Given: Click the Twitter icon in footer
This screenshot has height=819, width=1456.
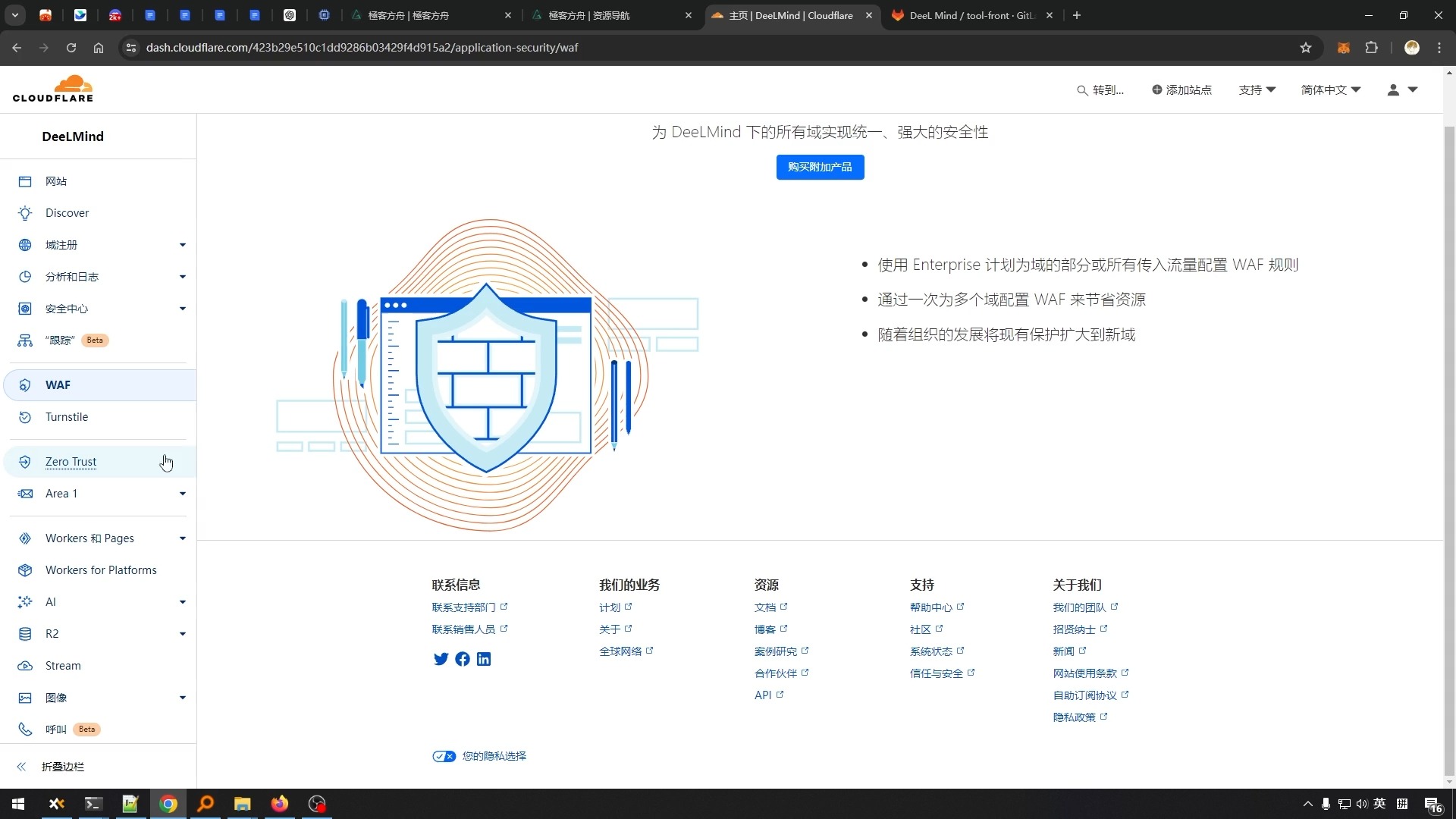Looking at the screenshot, I should 441,659.
